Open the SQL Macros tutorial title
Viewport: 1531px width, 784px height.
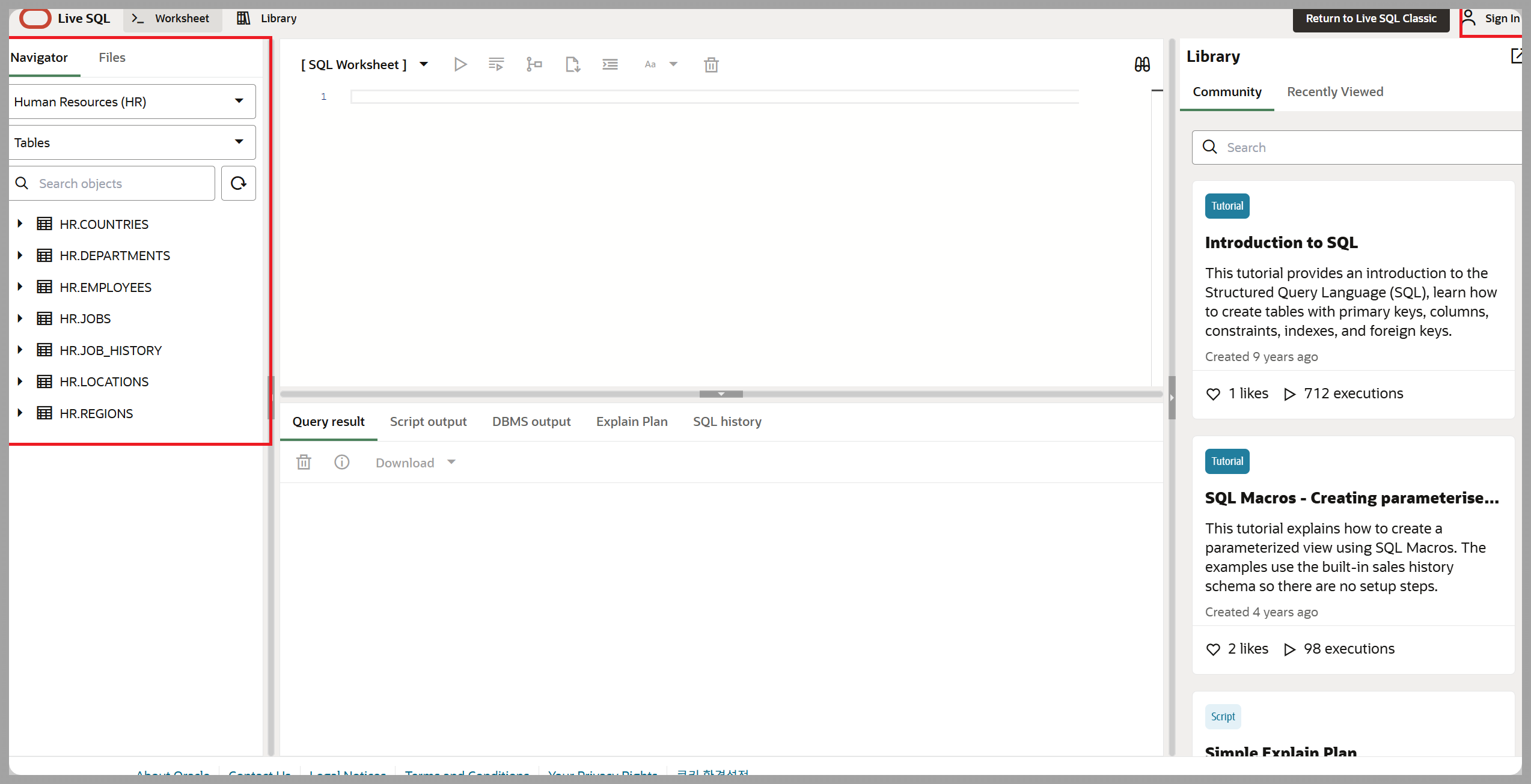(x=1352, y=498)
